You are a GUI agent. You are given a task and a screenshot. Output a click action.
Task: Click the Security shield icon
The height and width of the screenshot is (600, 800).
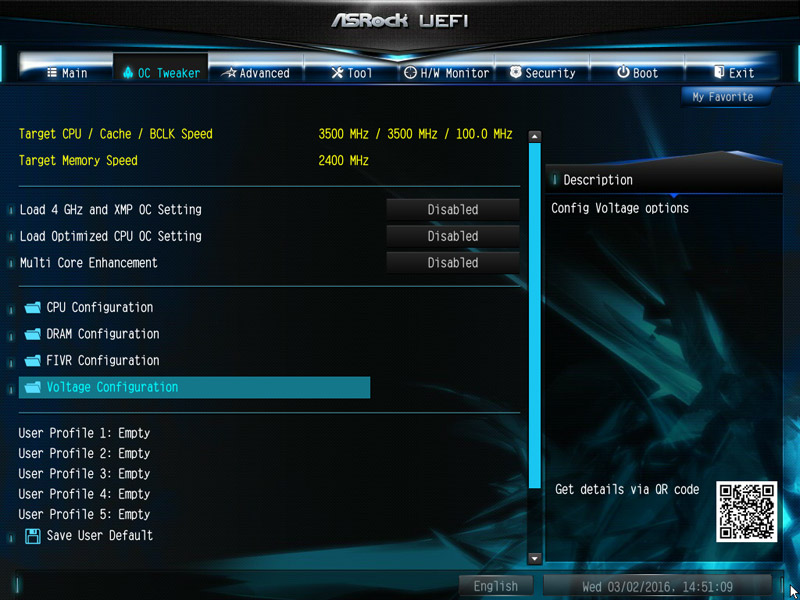(x=516, y=72)
